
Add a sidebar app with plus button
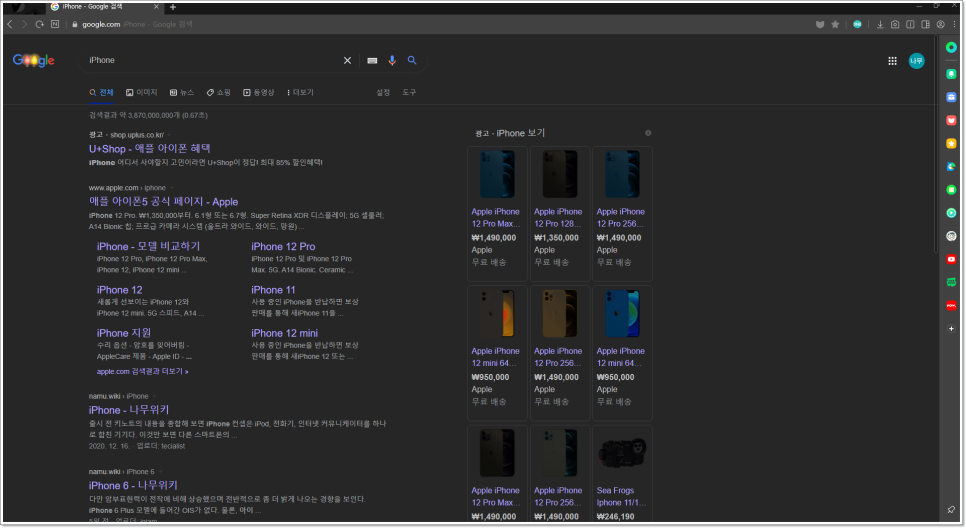coord(951,328)
